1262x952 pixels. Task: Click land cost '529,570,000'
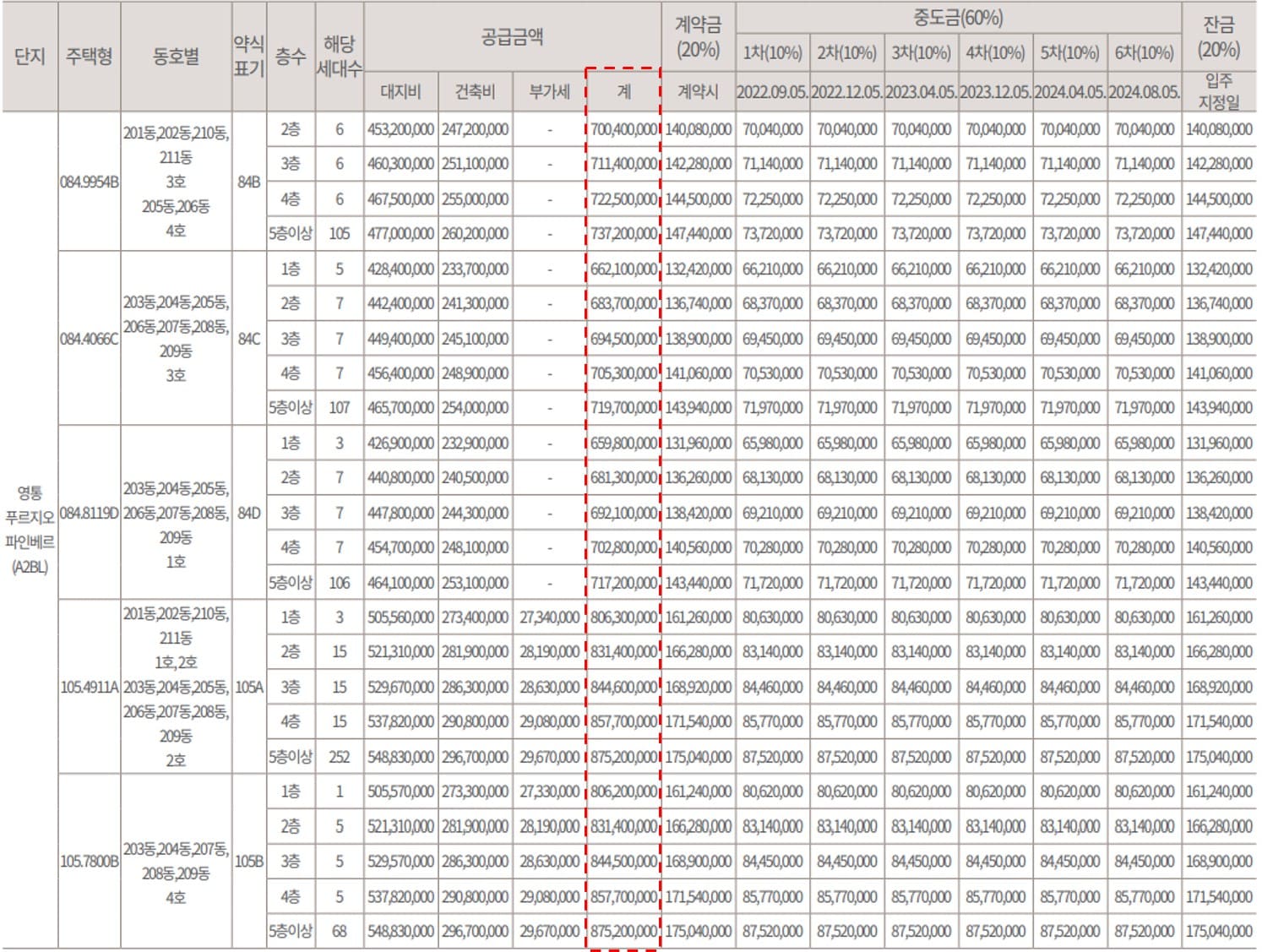(400, 862)
